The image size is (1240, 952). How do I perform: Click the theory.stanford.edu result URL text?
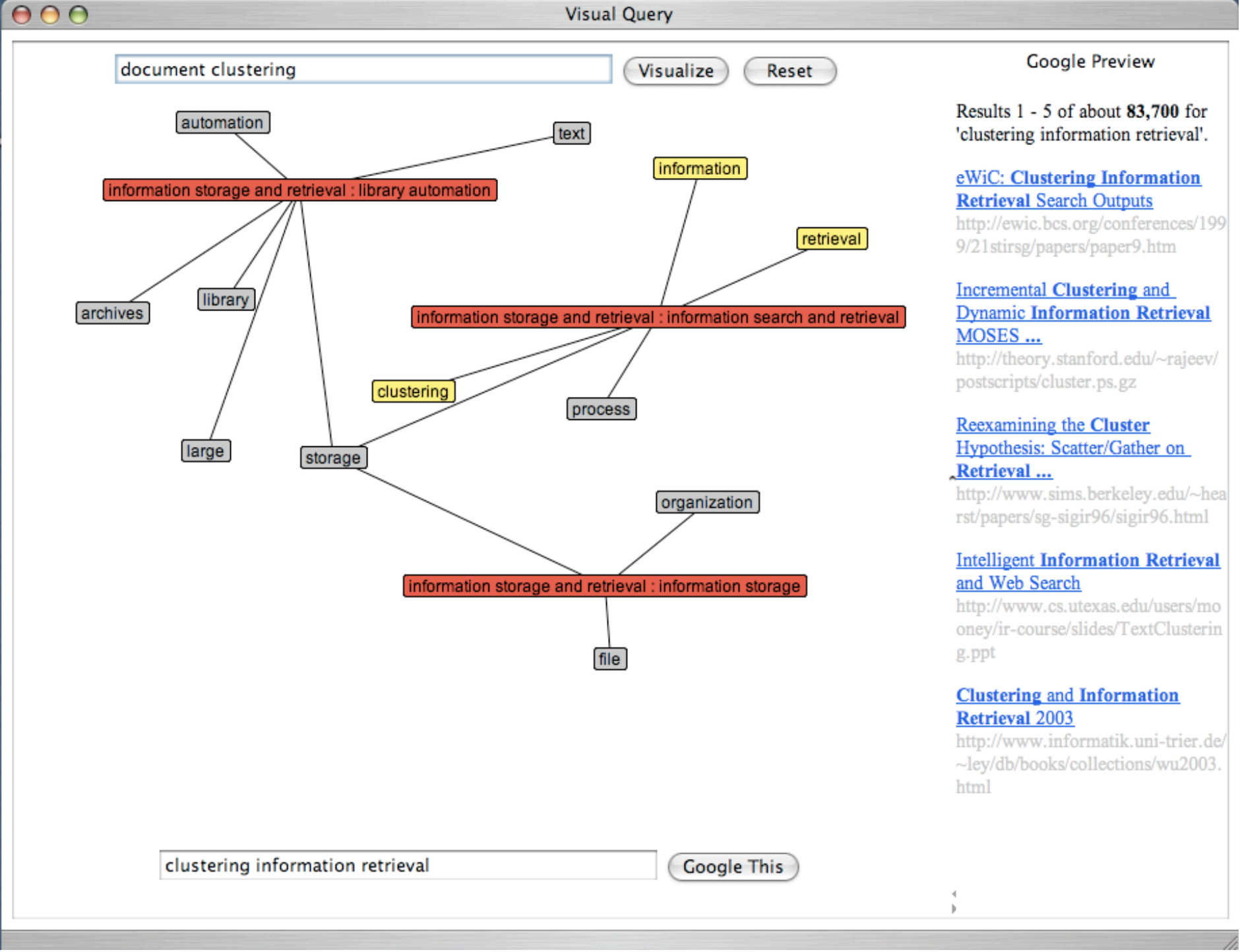pos(1086,371)
